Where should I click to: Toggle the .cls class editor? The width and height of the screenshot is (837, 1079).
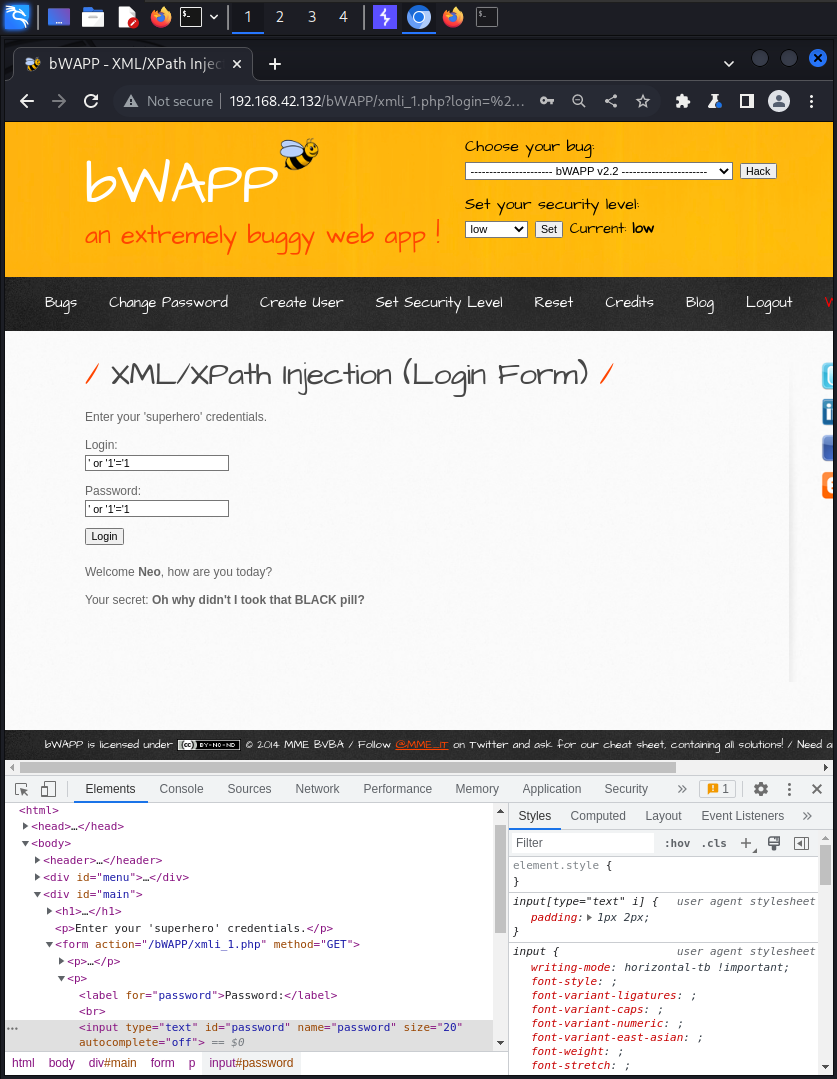tap(714, 843)
